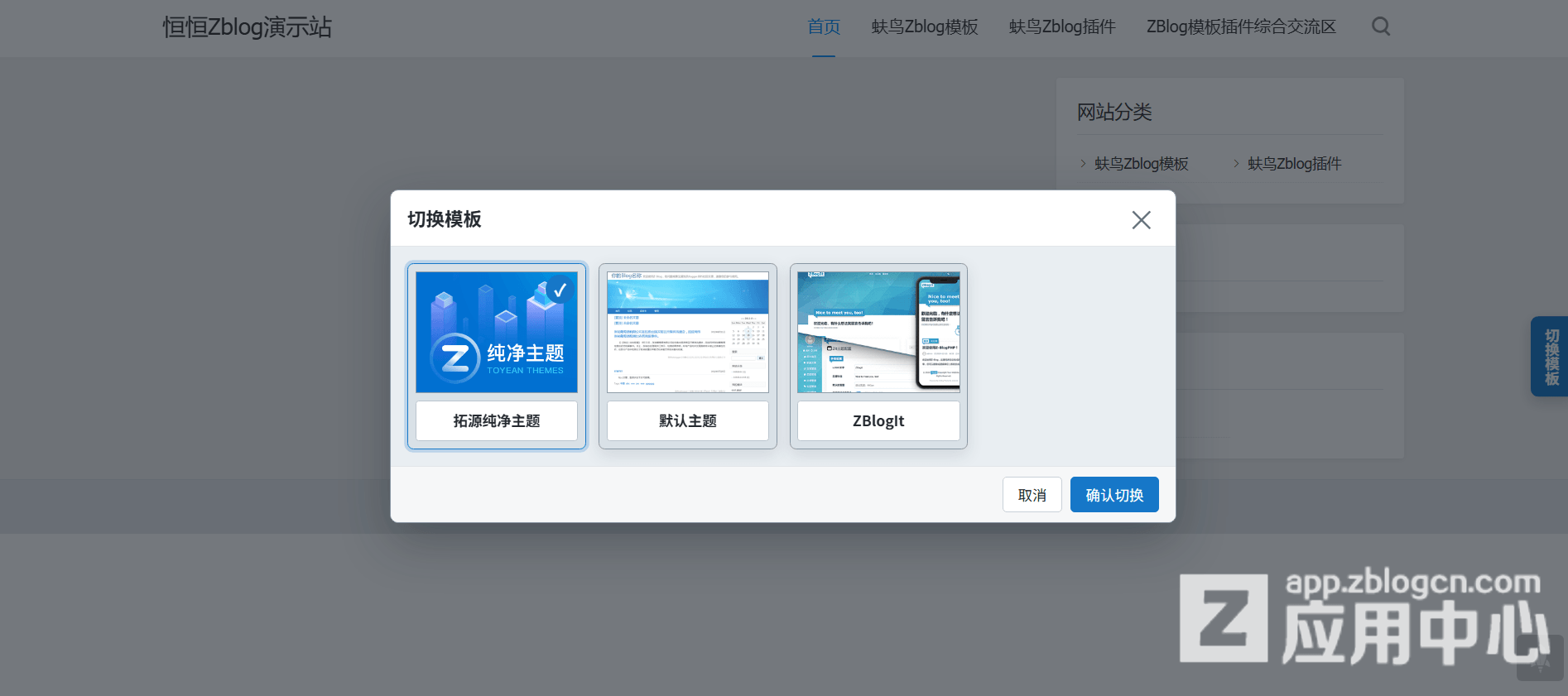Select the 默认主题 theme preview image
Screen dimensions: 1568x696
pyautogui.click(x=688, y=332)
